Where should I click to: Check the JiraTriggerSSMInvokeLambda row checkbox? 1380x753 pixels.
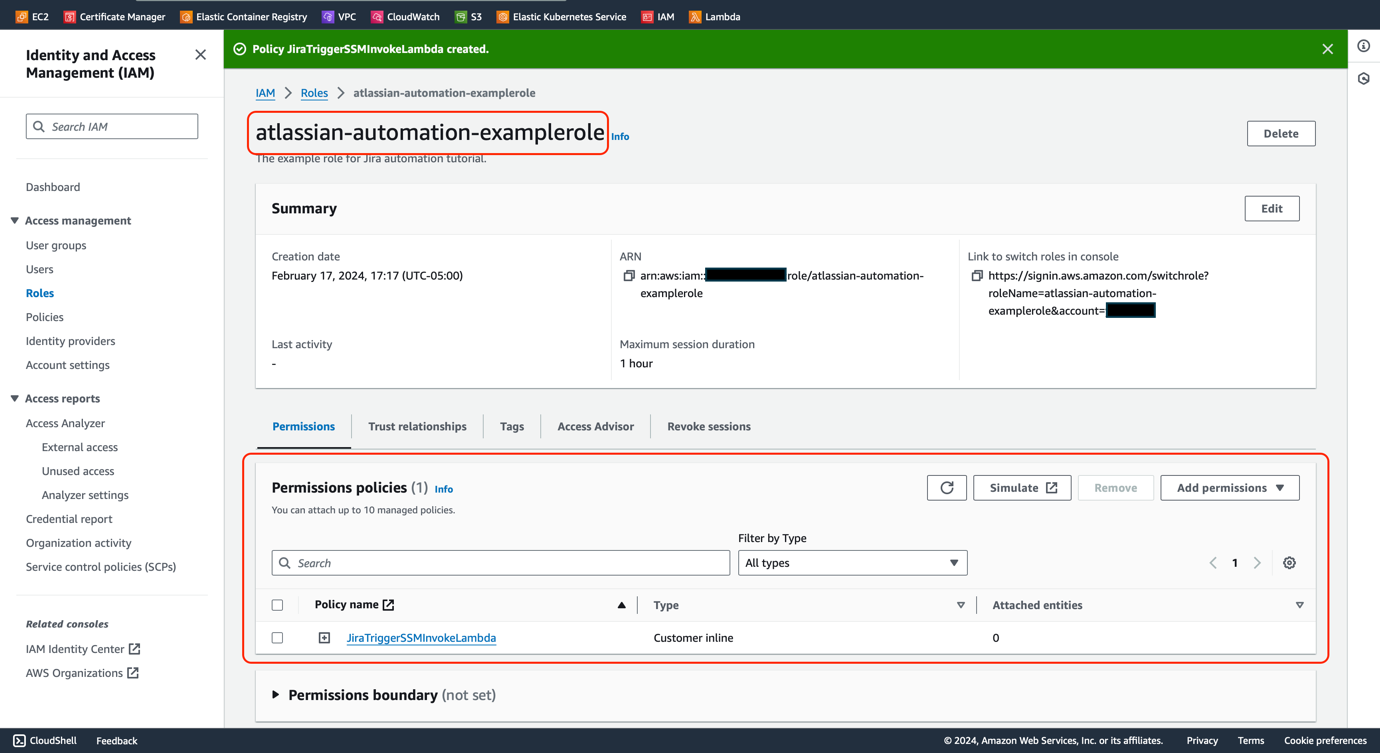(x=277, y=638)
